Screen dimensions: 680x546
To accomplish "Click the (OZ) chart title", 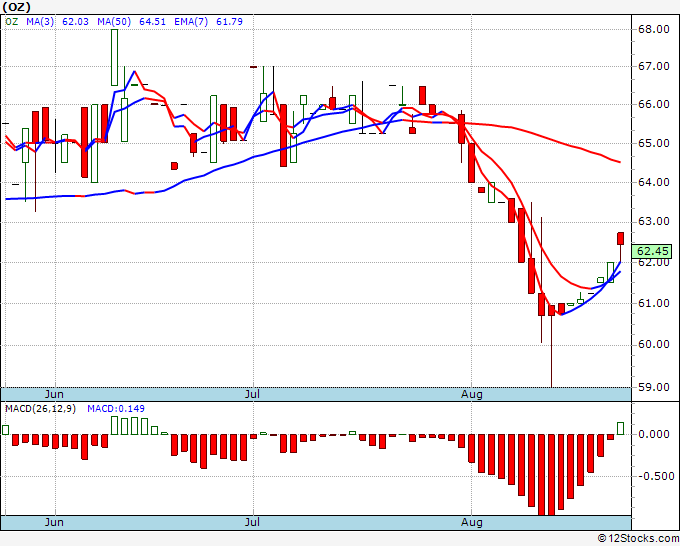I will point(16,7).
